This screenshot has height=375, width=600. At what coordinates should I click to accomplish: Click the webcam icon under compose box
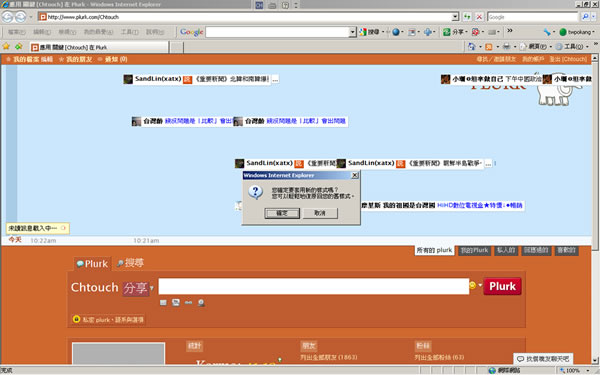click(x=201, y=303)
